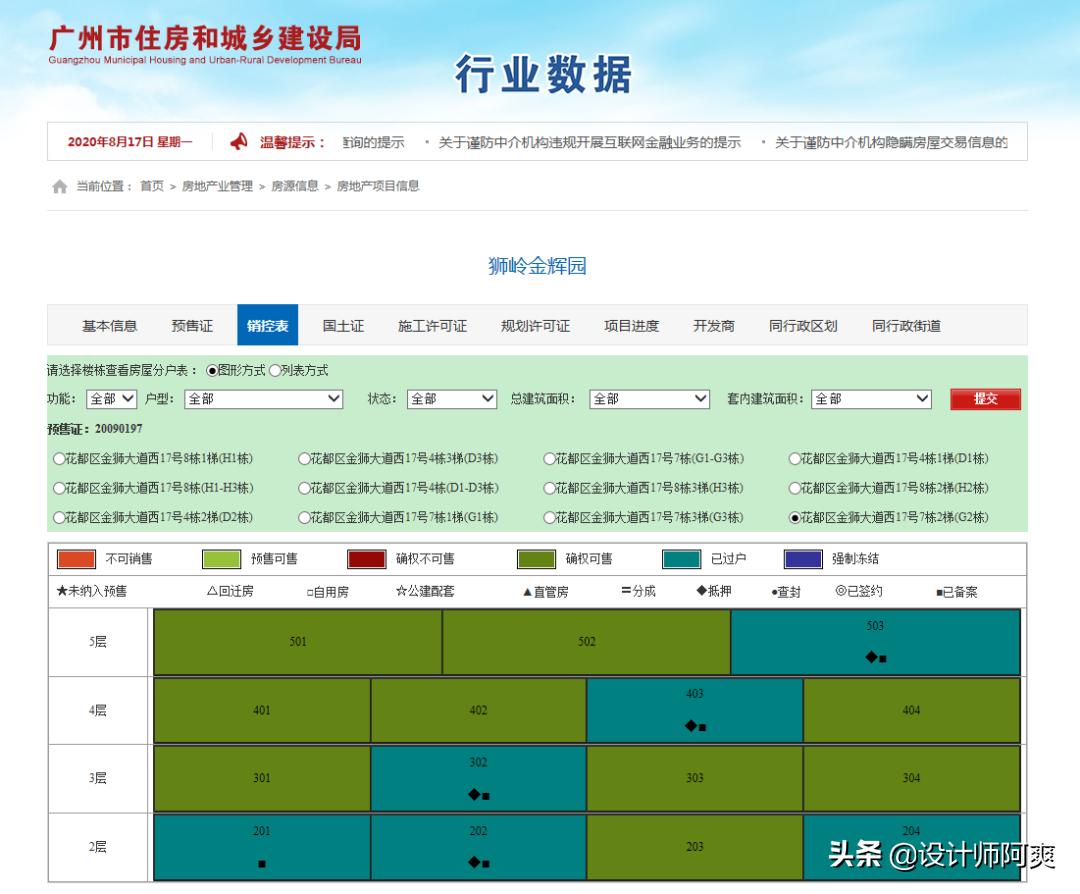Open the 状态 dropdown
The height and width of the screenshot is (894, 1080).
click(452, 398)
